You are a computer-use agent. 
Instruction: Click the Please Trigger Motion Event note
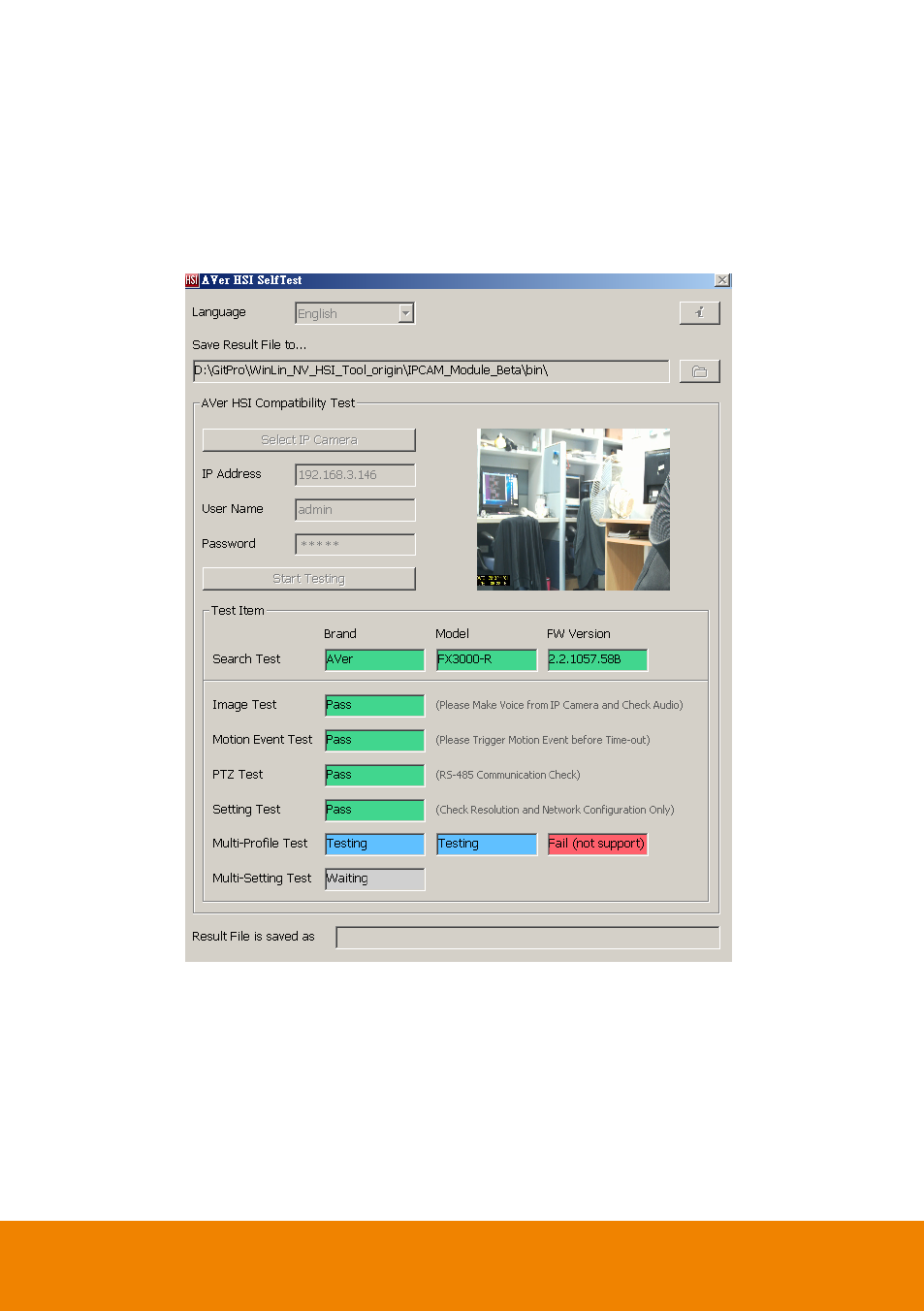pyautogui.click(x=543, y=740)
